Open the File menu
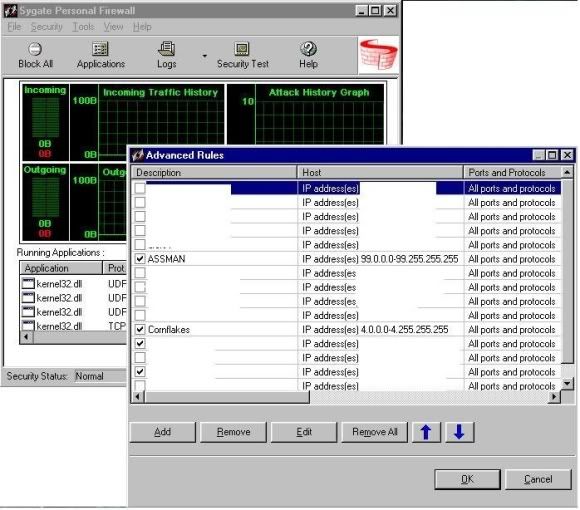580x510 pixels. tap(14, 27)
